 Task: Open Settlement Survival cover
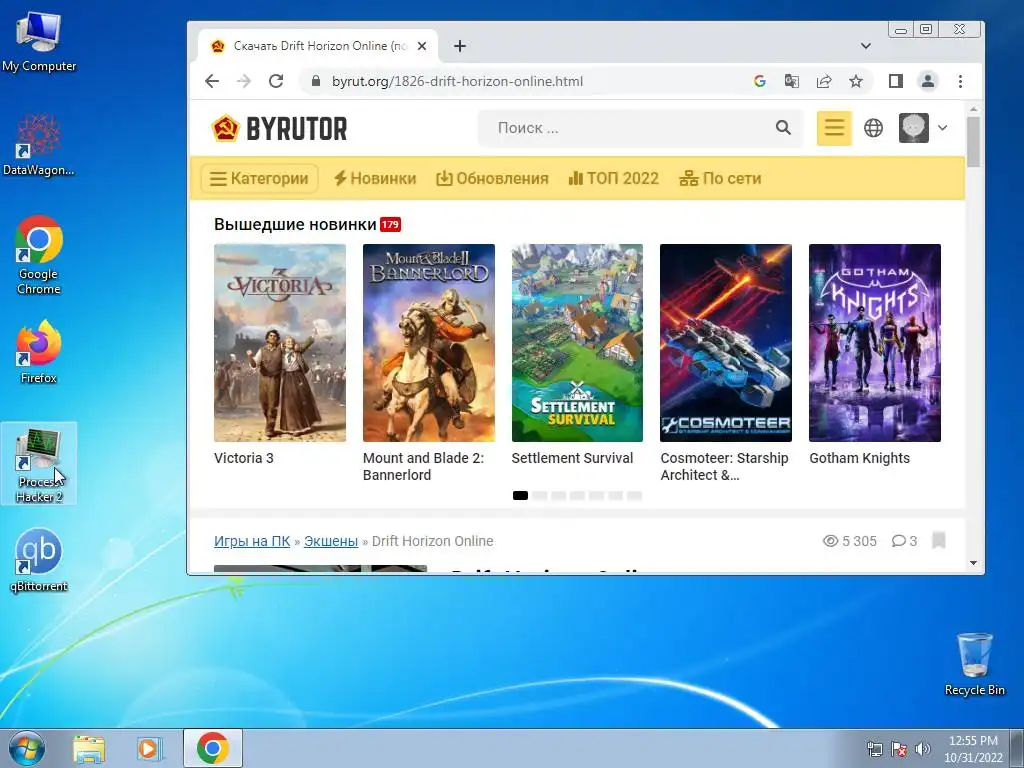pos(577,343)
